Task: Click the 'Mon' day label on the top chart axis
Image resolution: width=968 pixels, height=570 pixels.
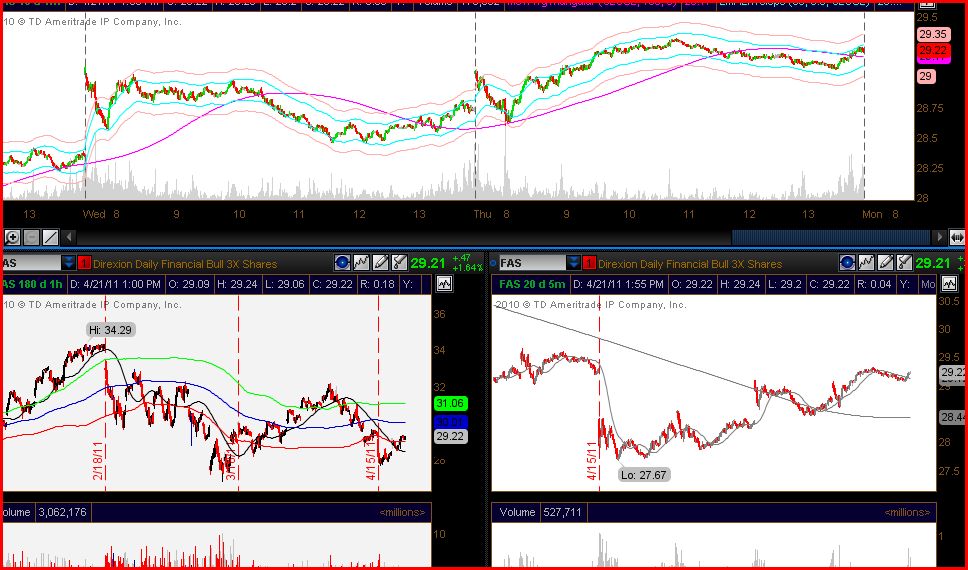Action: pyautogui.click(x=872, y=214)
